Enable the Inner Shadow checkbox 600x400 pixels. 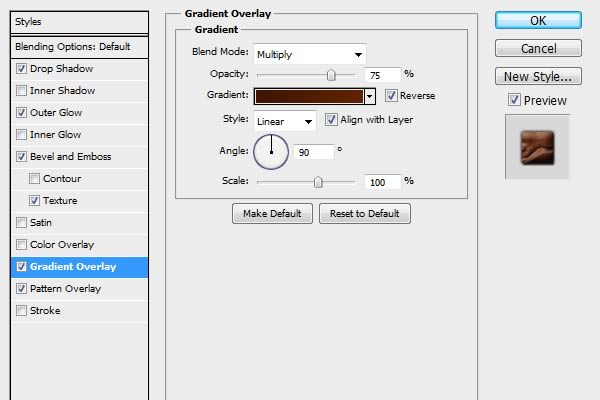[21, 91]
